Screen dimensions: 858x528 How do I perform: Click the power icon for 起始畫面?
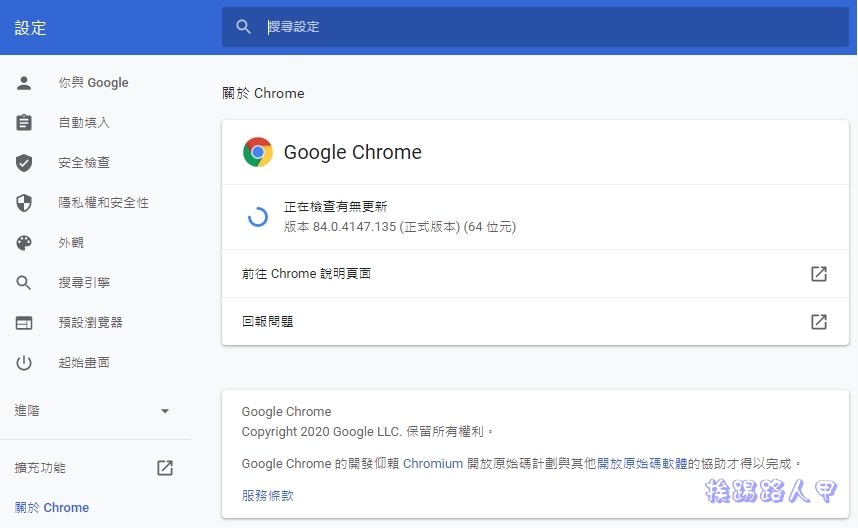tap(24, 363)
